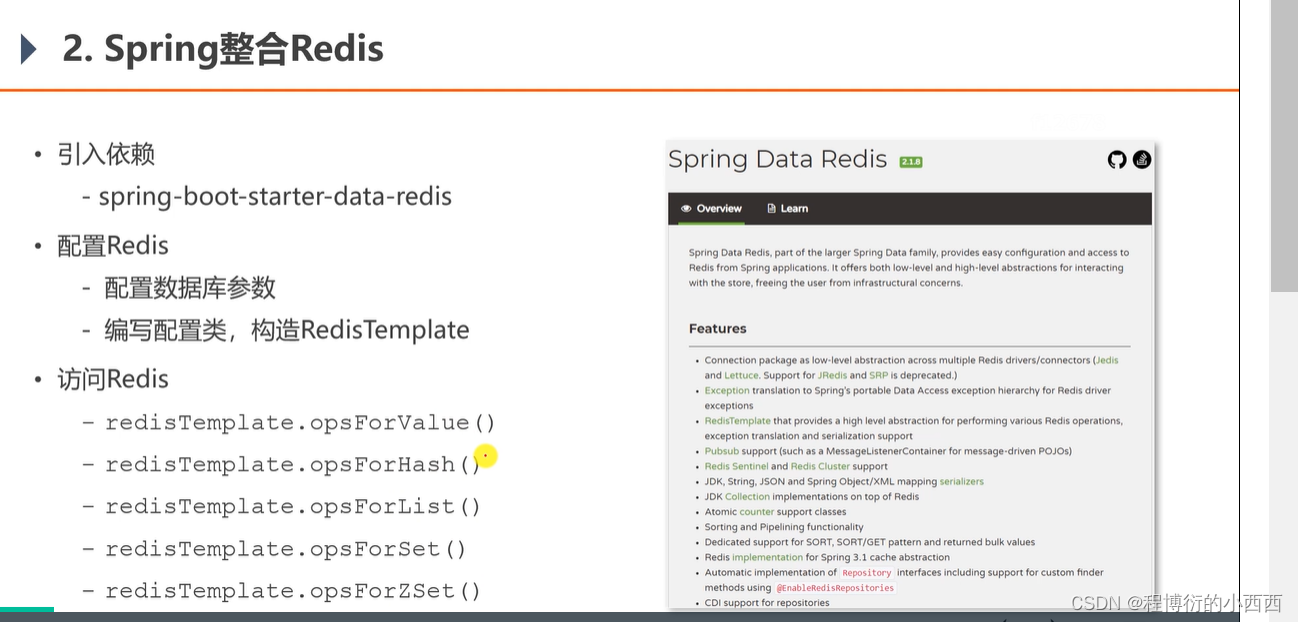Click the yellow cursor highlight dot

pyautogui.click(x=486, y=456)
